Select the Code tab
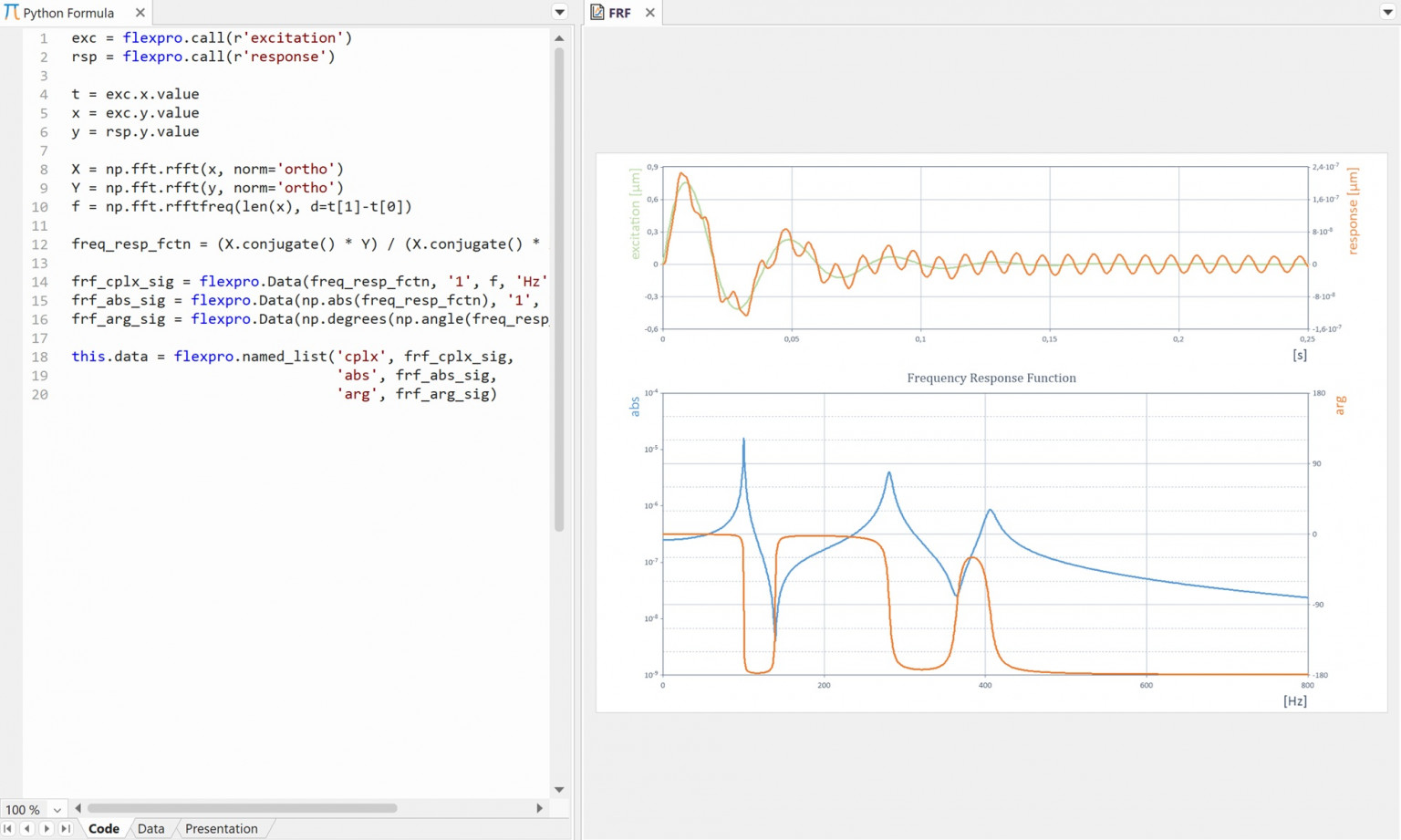 tap(103, 828)
